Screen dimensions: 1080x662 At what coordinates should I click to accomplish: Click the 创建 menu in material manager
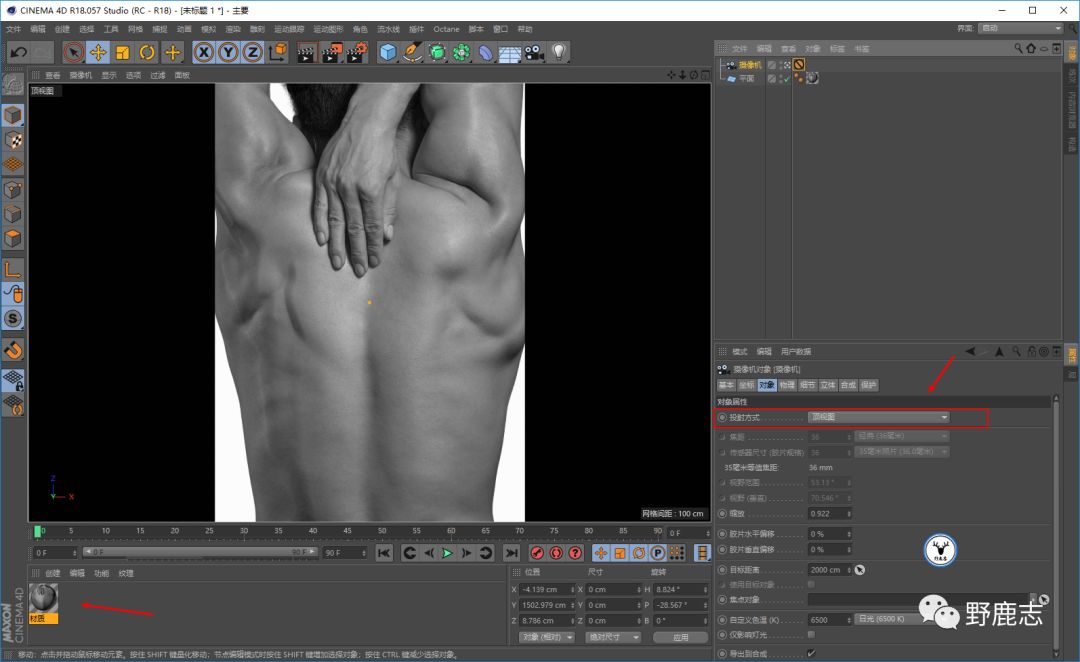53,574
